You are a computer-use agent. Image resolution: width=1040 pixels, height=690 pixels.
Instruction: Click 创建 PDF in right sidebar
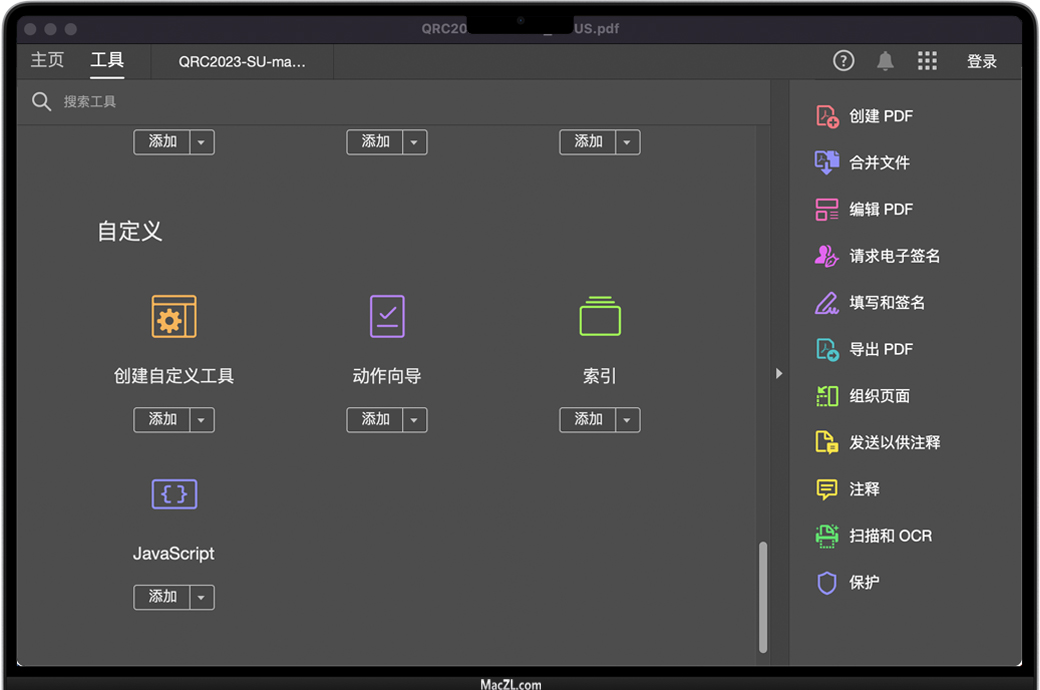(880, 116)
